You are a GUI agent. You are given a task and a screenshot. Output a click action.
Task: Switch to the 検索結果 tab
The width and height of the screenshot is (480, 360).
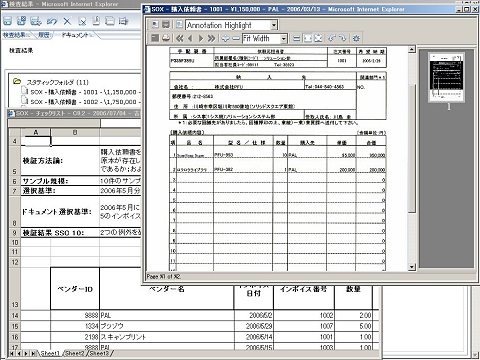tap(16, 35)
